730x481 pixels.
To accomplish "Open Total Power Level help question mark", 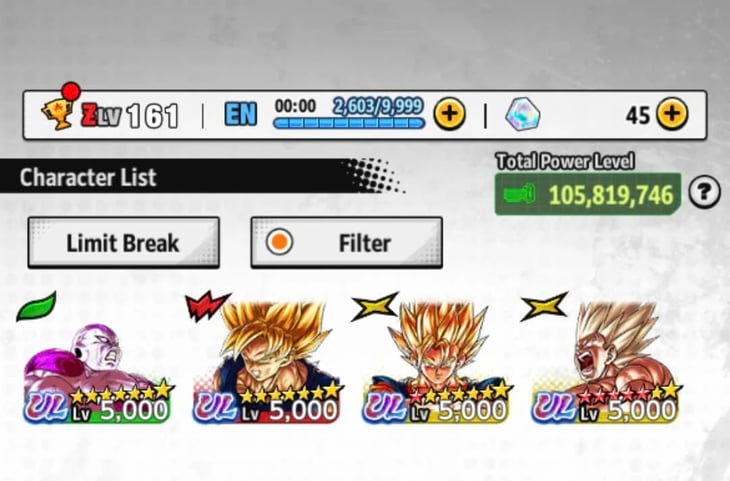I will coord(704,191).
